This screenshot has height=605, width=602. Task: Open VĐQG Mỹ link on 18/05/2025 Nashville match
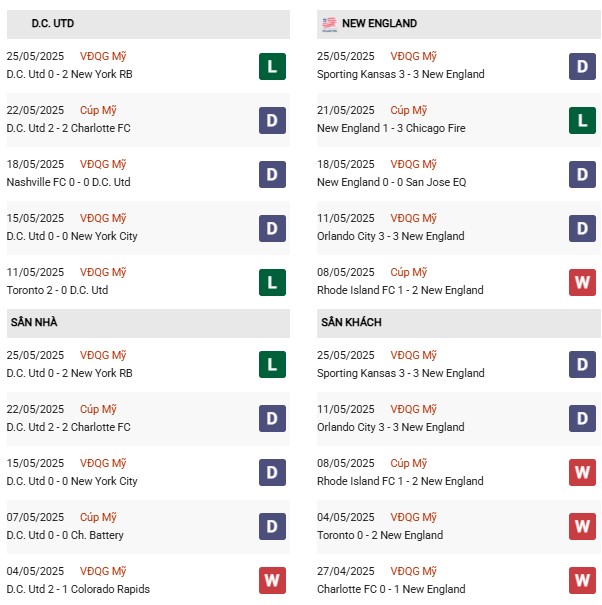103,164
